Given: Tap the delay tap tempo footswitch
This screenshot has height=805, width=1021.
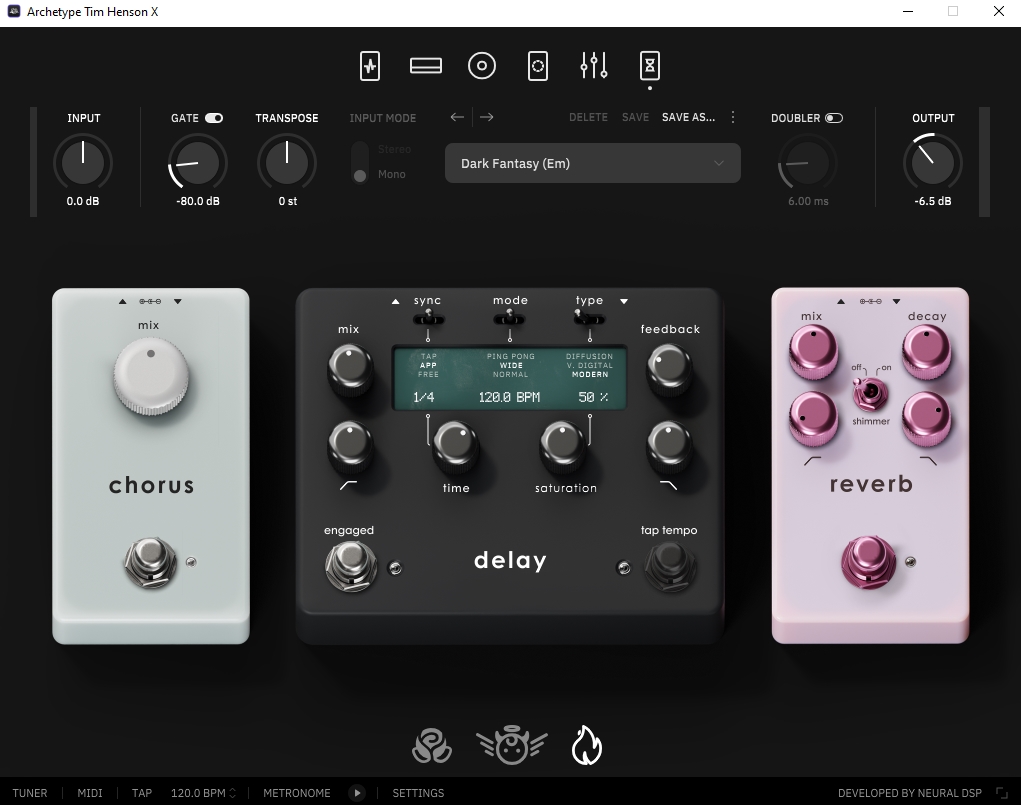Looking at the screenshot, I should pos(670,566).
